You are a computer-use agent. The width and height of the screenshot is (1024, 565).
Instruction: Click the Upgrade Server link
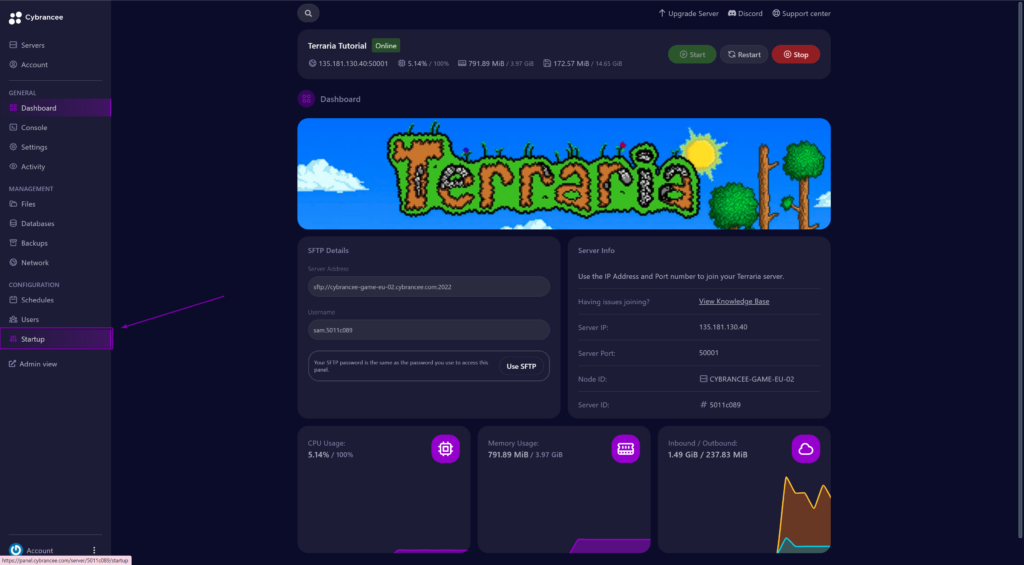pos(688,13)
